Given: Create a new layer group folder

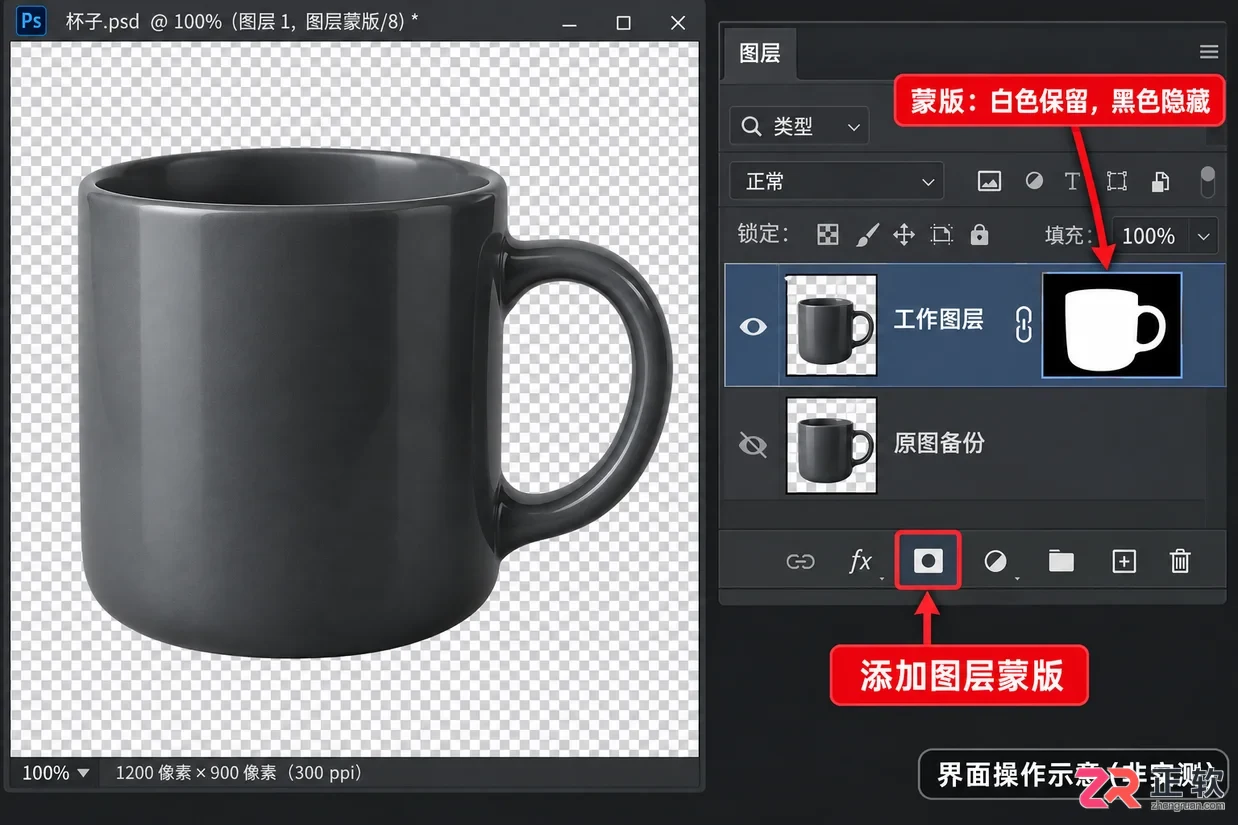Looking at the screenshot, I should click(x=1061, y=561).
